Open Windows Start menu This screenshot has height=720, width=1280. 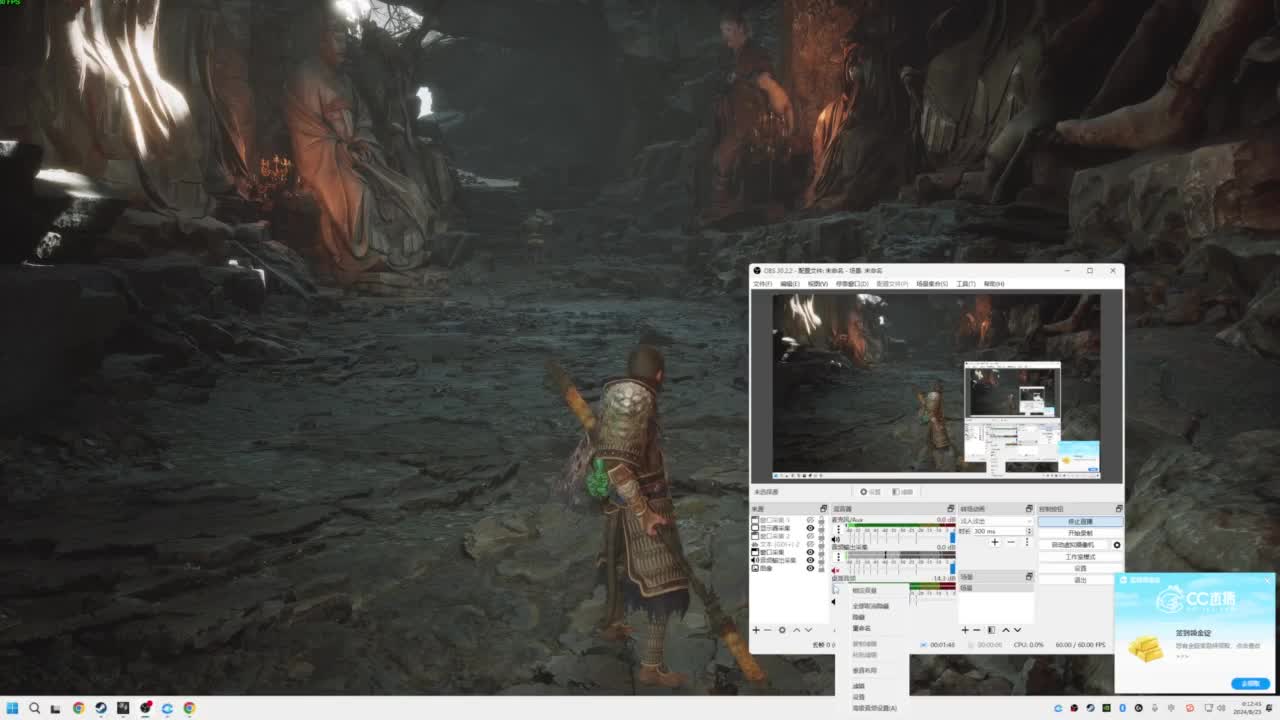[x=12, y=708]
